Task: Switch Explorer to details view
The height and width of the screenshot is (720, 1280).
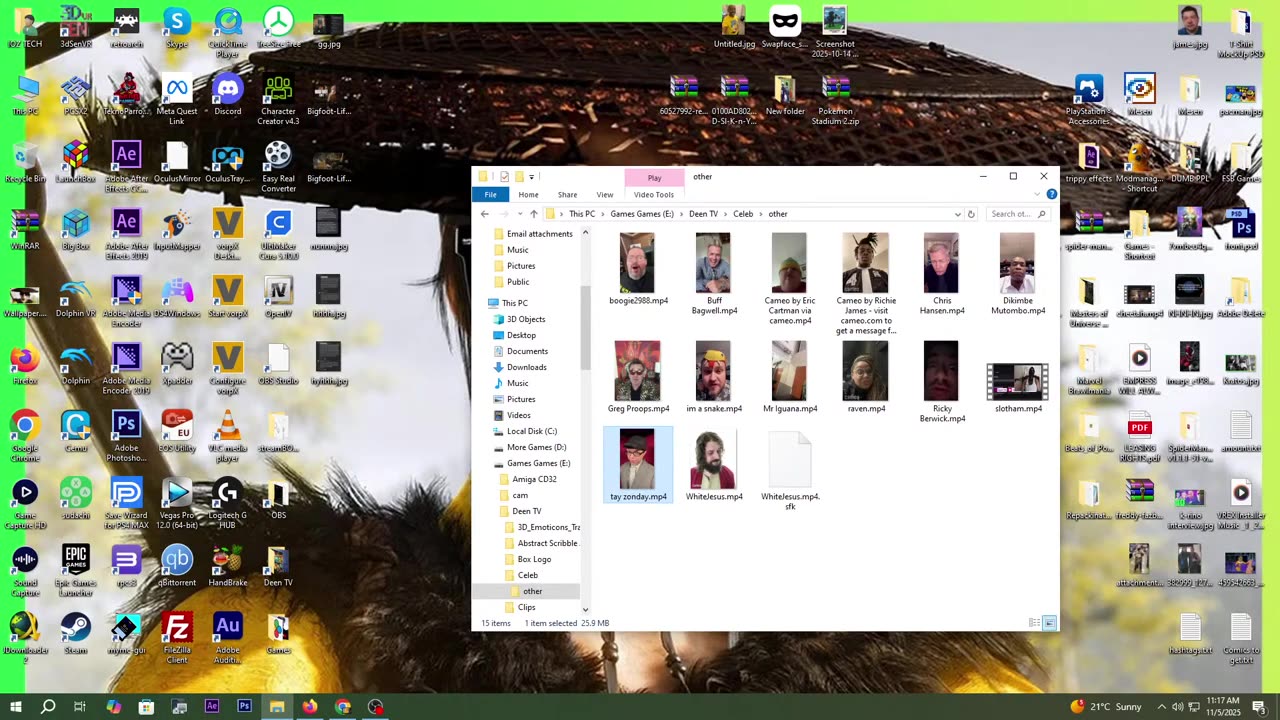Action: click(1034, 623)
